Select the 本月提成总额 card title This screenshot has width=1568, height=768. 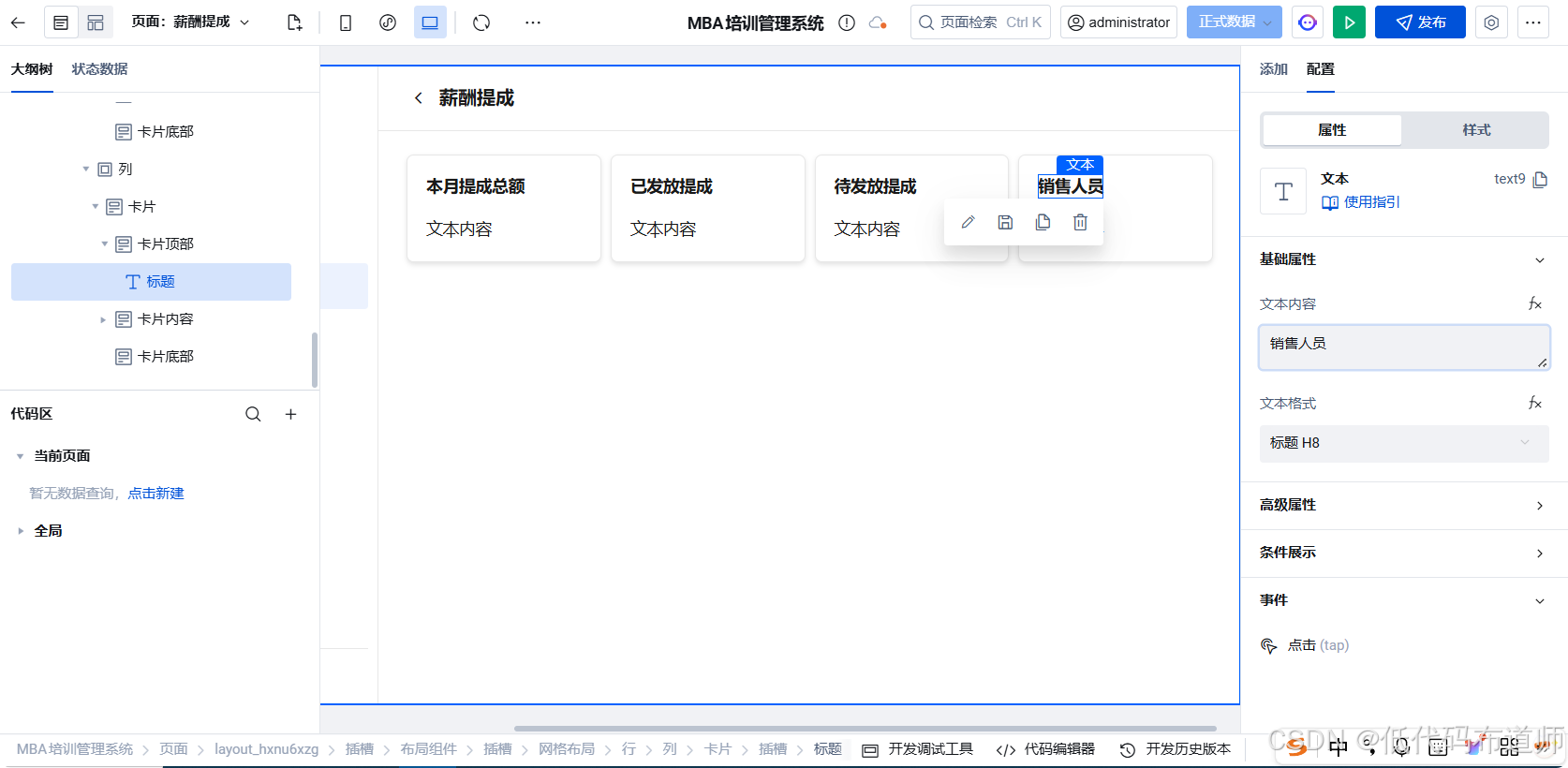tap(476, 186)
